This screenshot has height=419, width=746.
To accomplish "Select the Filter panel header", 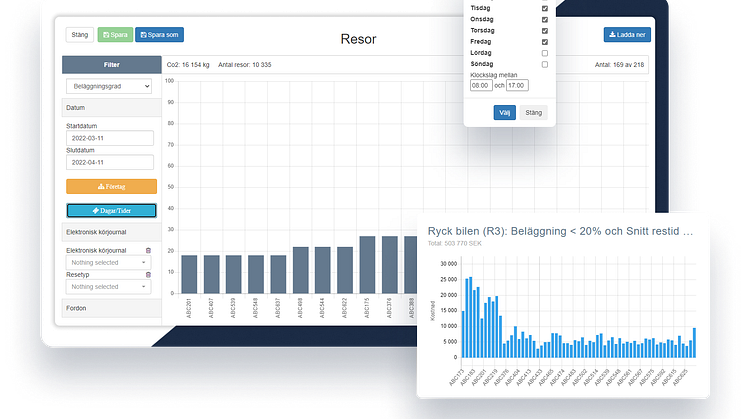I will point(112,65).
